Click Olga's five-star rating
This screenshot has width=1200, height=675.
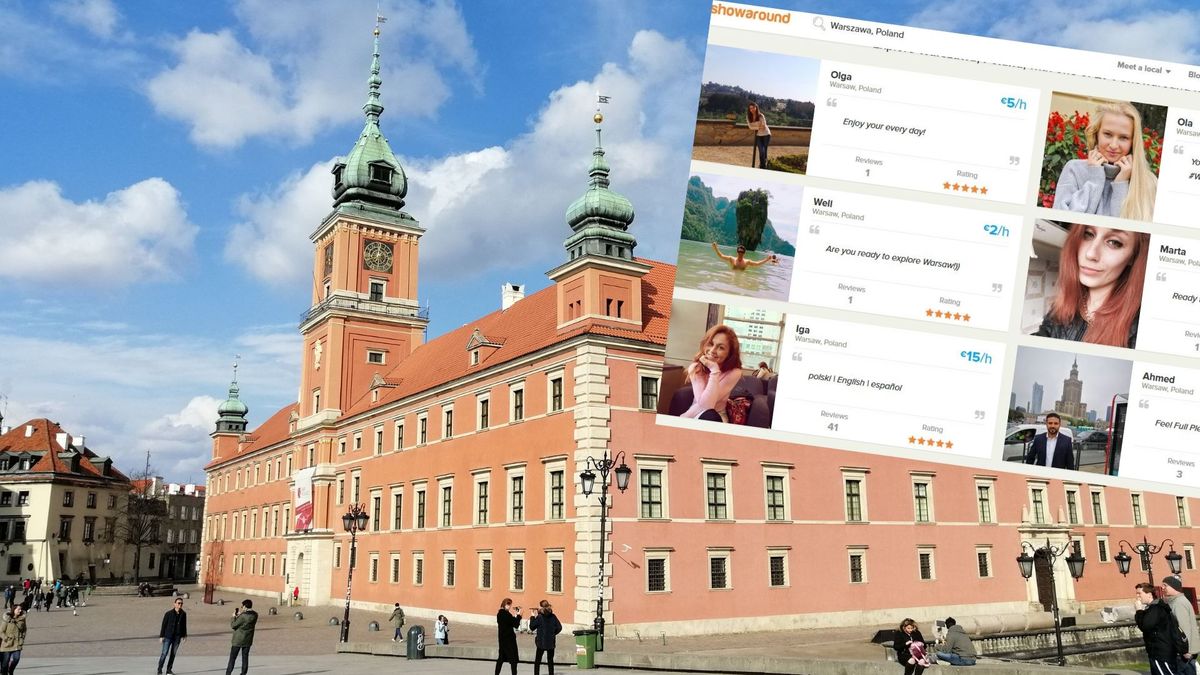(x=964, y=188)
